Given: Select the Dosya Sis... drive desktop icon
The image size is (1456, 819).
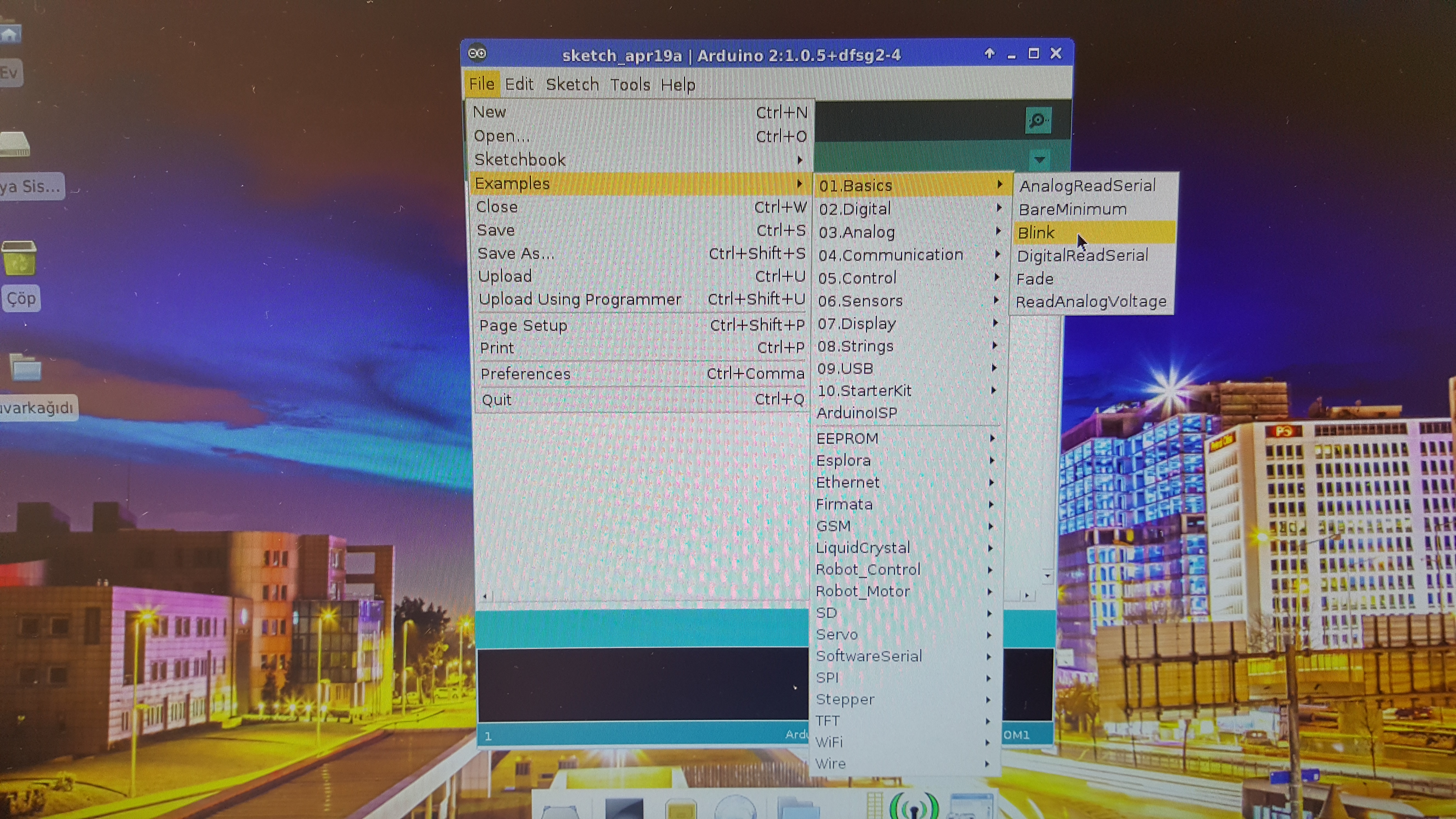Looking at the screenshot, I should pyautogui.click(x=14, y=144).
